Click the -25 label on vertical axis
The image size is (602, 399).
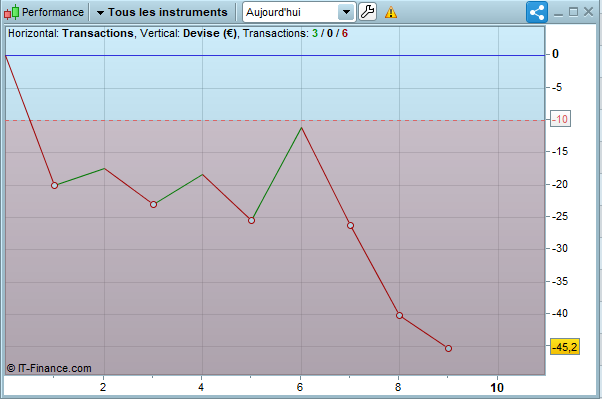pyautogui.click(x=560, y=217)
